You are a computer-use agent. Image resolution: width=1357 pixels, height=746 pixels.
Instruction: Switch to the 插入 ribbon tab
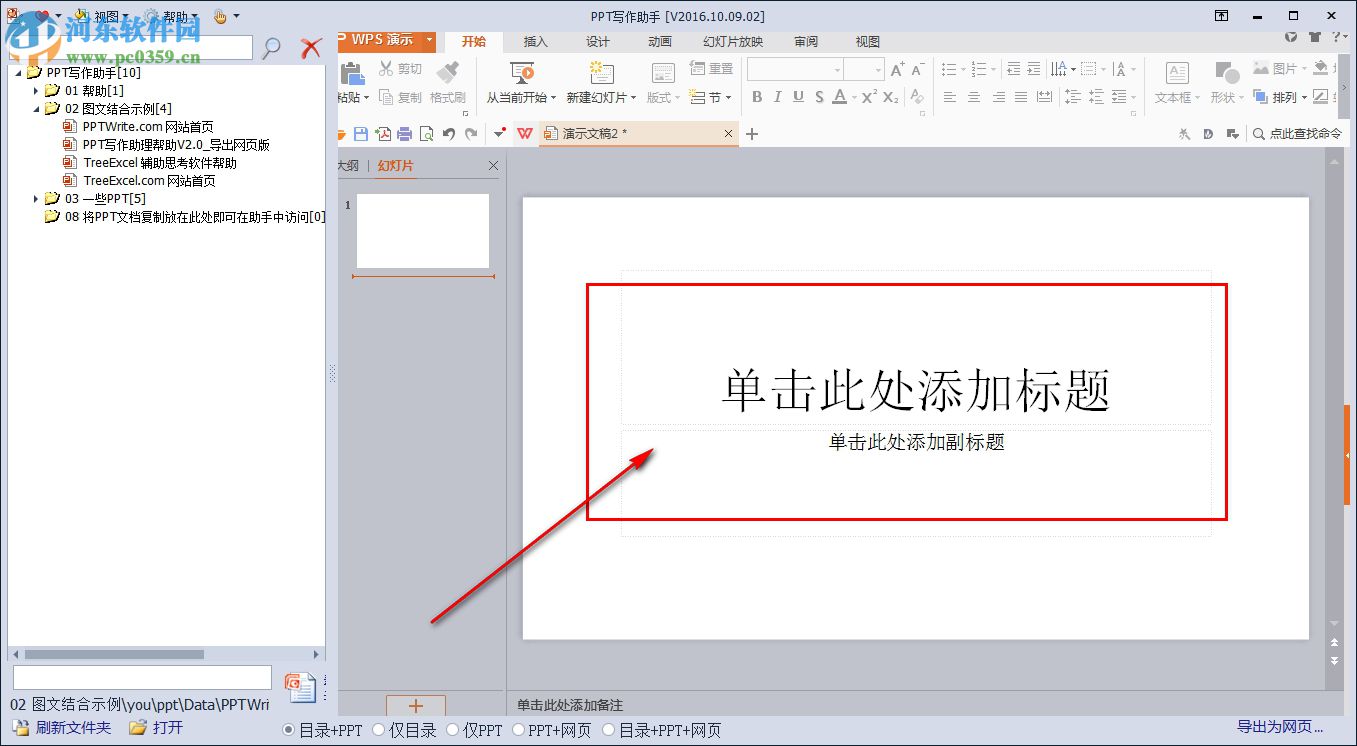pyautogui.click(x=536, y=41)
